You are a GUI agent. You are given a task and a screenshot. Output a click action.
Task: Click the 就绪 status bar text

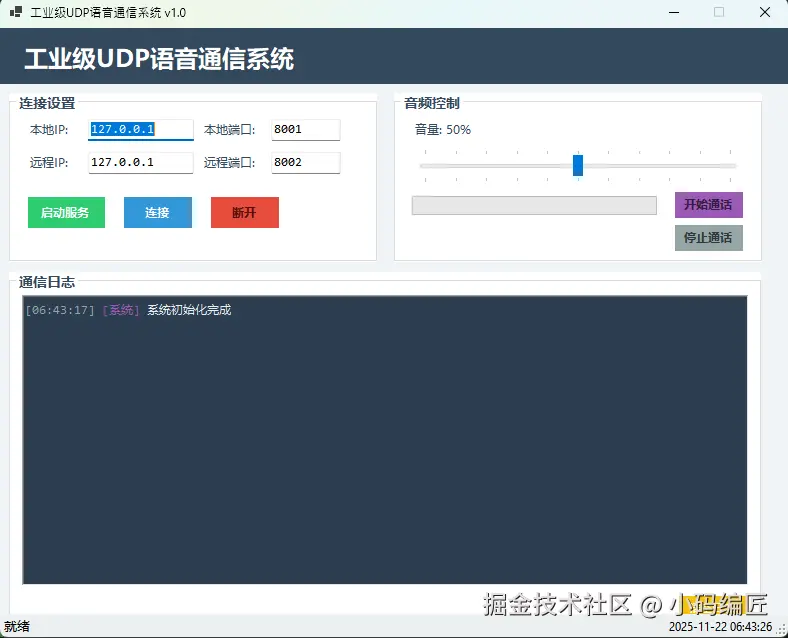[17, 626]
